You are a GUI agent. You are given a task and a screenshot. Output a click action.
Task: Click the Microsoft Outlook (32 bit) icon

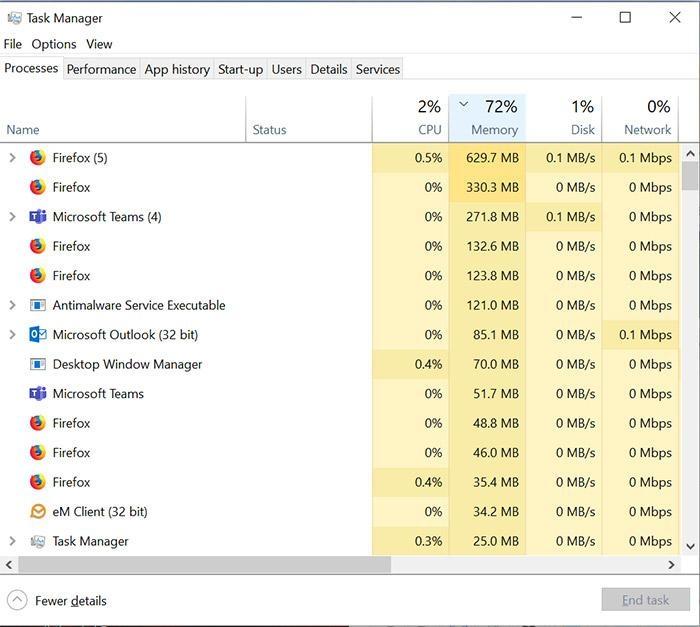point(38,334)
